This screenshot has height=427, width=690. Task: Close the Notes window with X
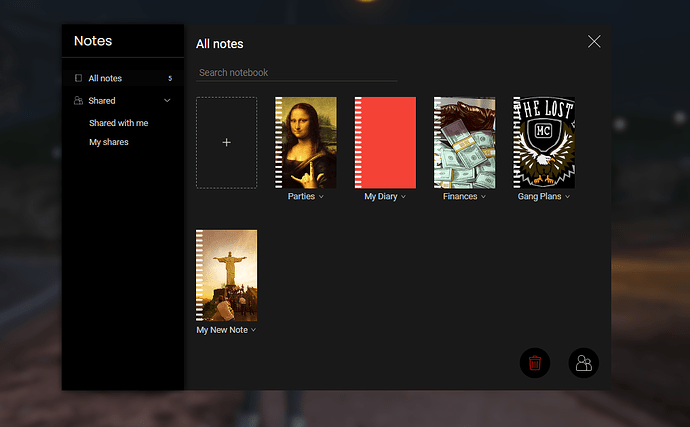(594, 41)
